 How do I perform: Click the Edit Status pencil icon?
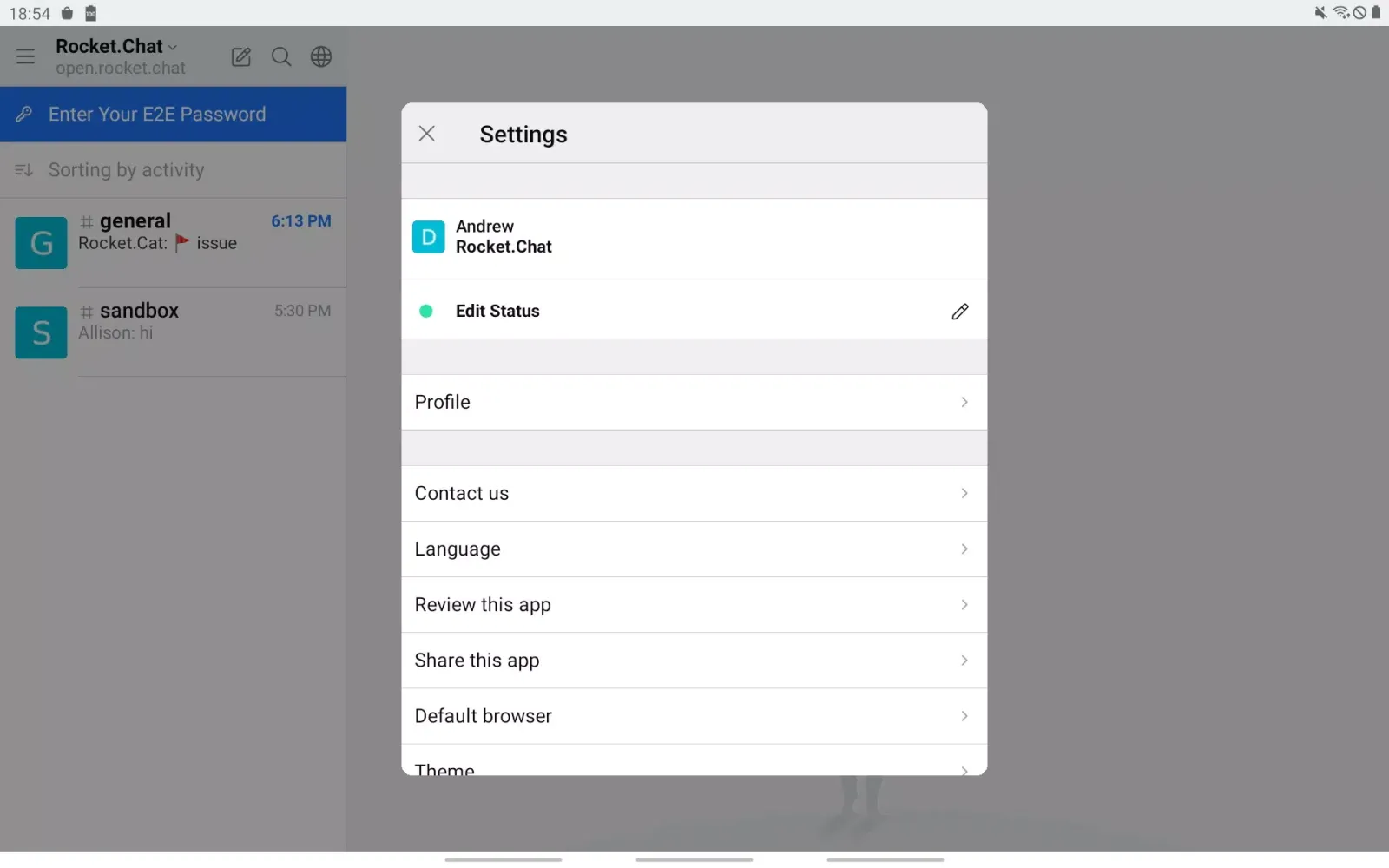(960, 311)
